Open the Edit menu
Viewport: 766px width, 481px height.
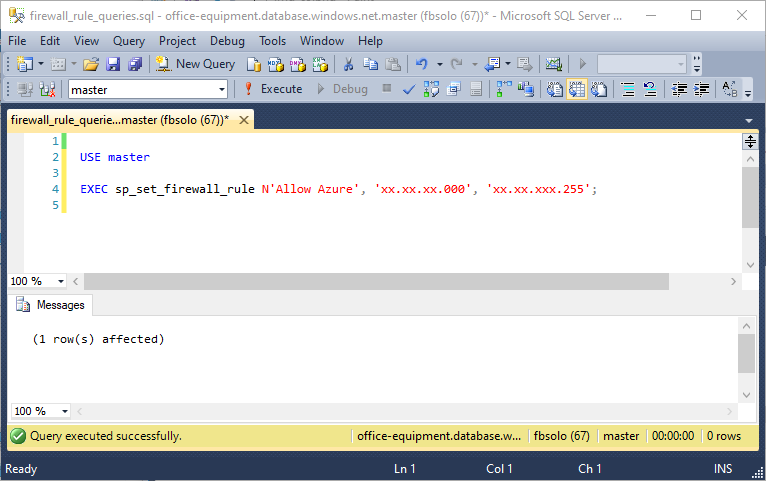(50, 41)
